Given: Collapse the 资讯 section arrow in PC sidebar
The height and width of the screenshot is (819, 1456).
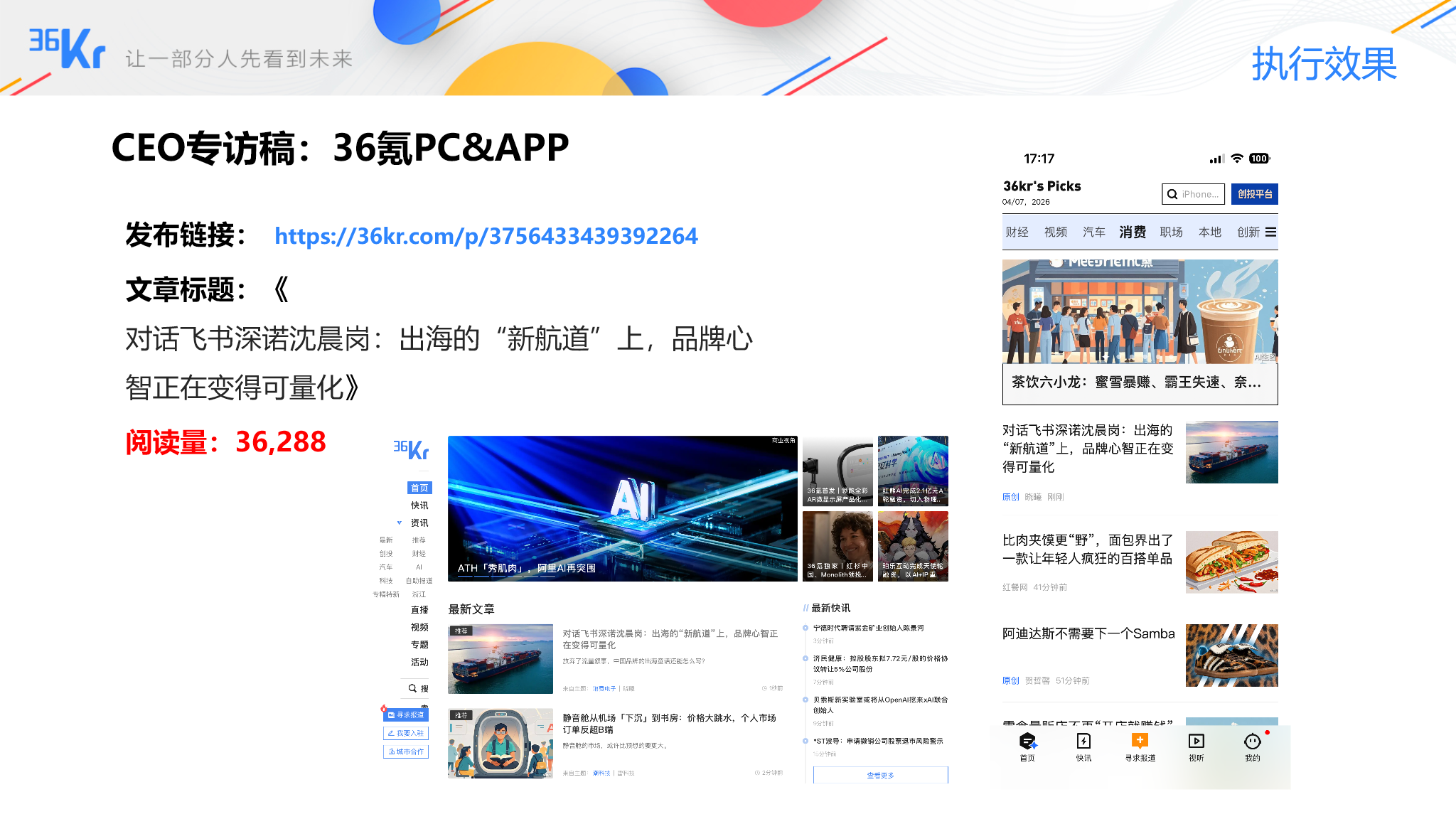Looking at the screenshot, I should coord(400,523).
